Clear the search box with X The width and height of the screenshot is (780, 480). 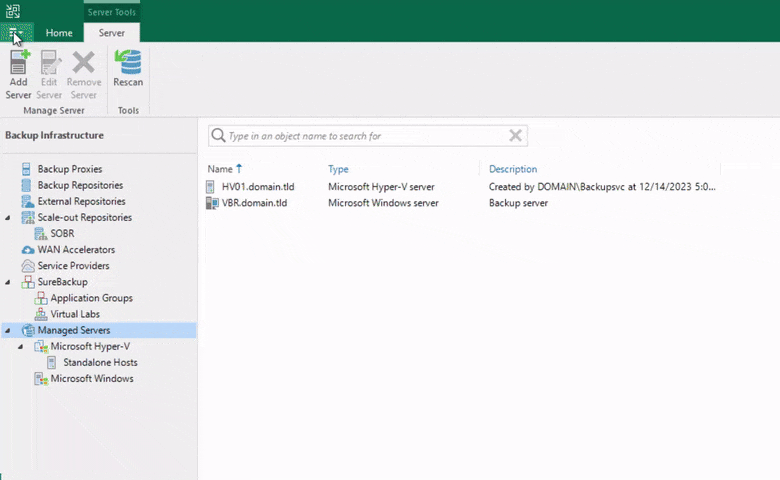tap(515, 135)
